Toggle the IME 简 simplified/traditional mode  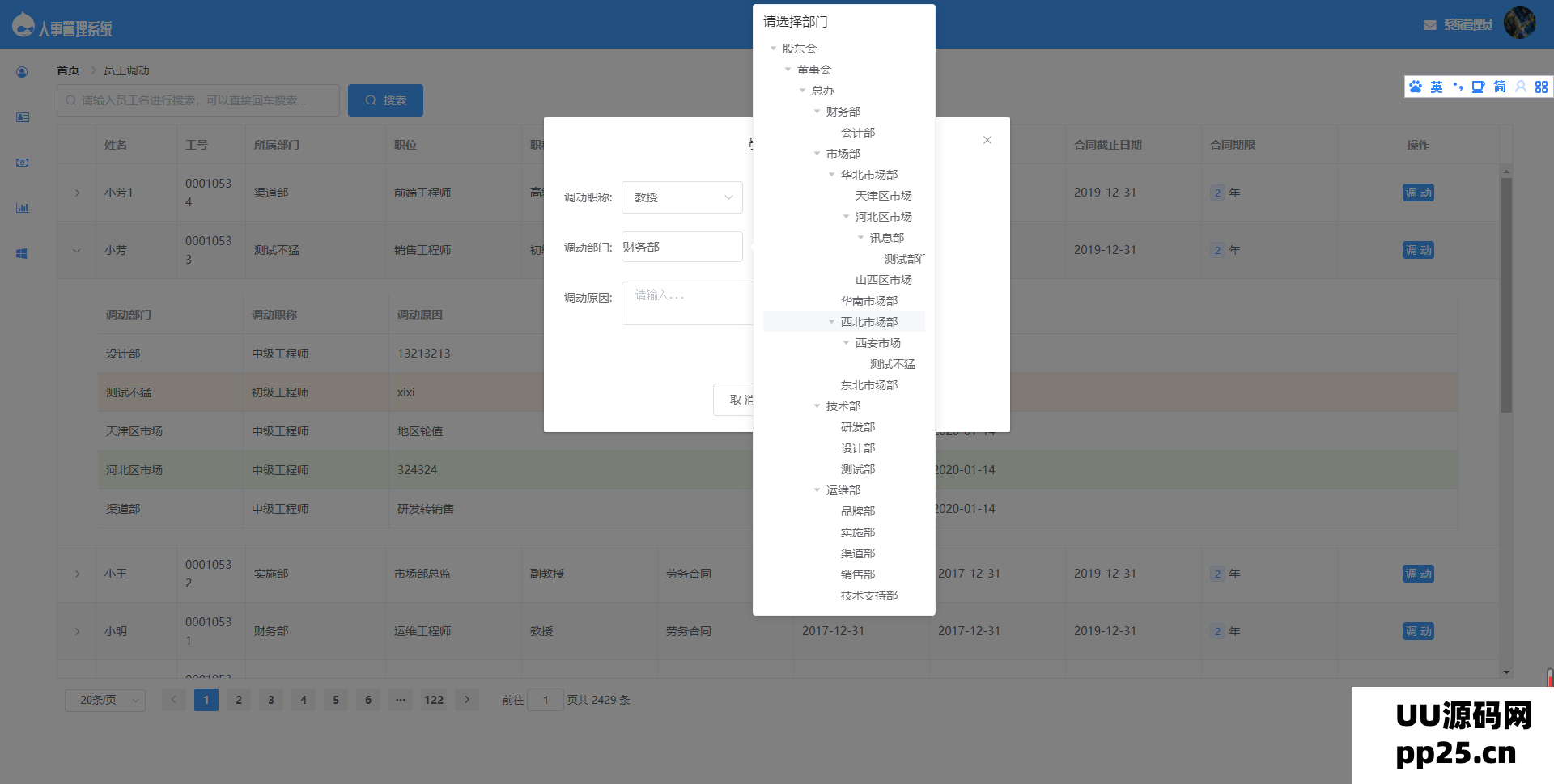coord(1500,87)
